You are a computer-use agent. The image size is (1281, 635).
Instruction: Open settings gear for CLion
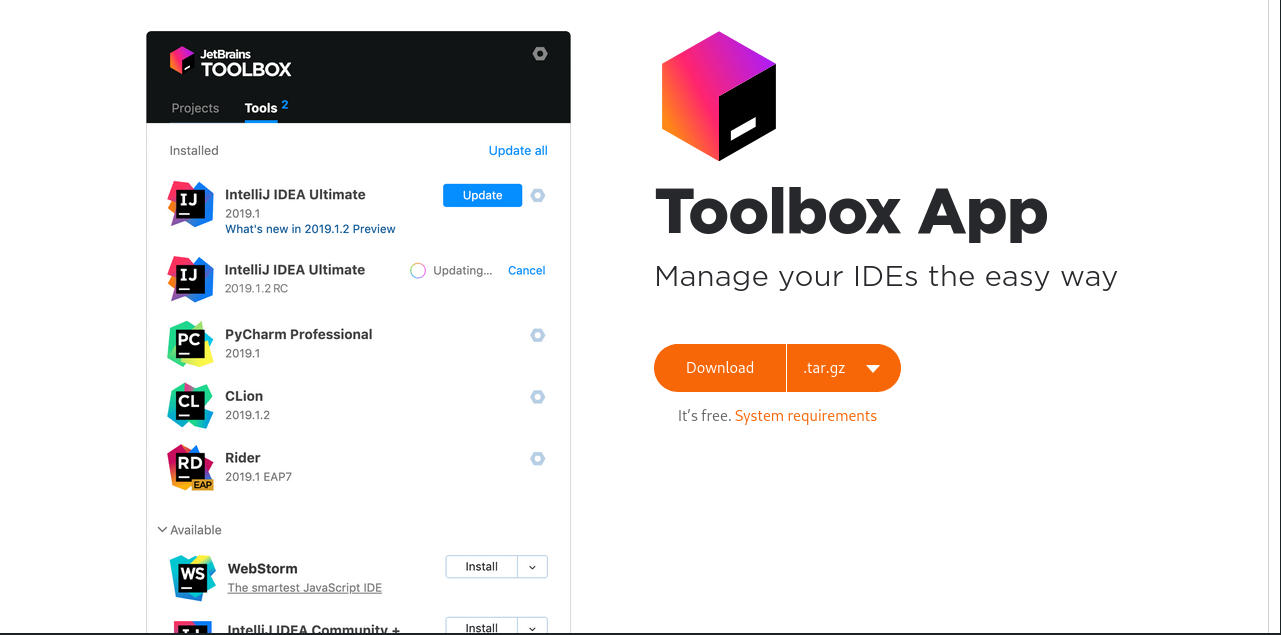(538, 397)
